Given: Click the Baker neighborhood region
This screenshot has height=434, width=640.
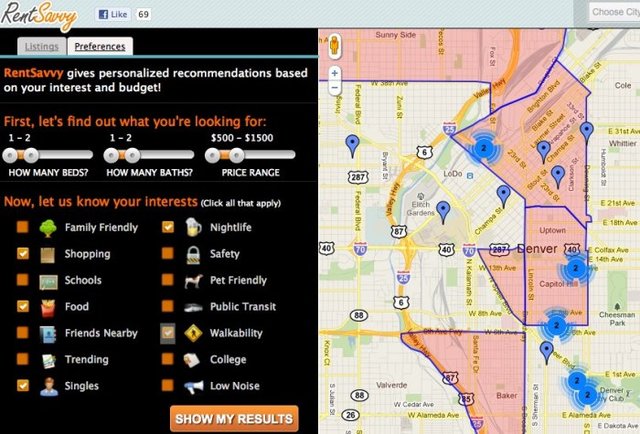Looking at the screenshot, I should [507, 395].
